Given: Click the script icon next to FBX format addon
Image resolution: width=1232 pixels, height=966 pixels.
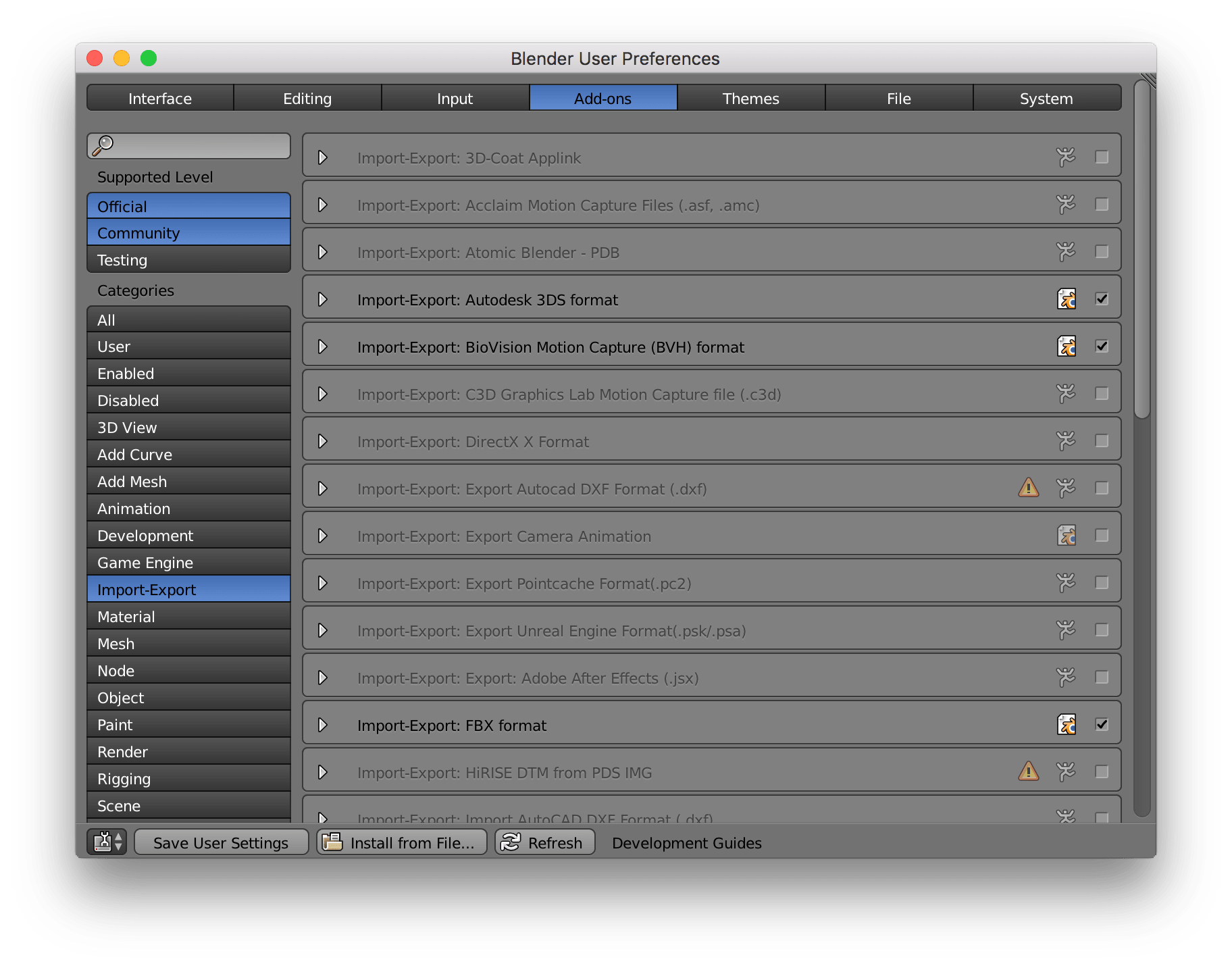Looking at the screenshot, I should 1067,724.
